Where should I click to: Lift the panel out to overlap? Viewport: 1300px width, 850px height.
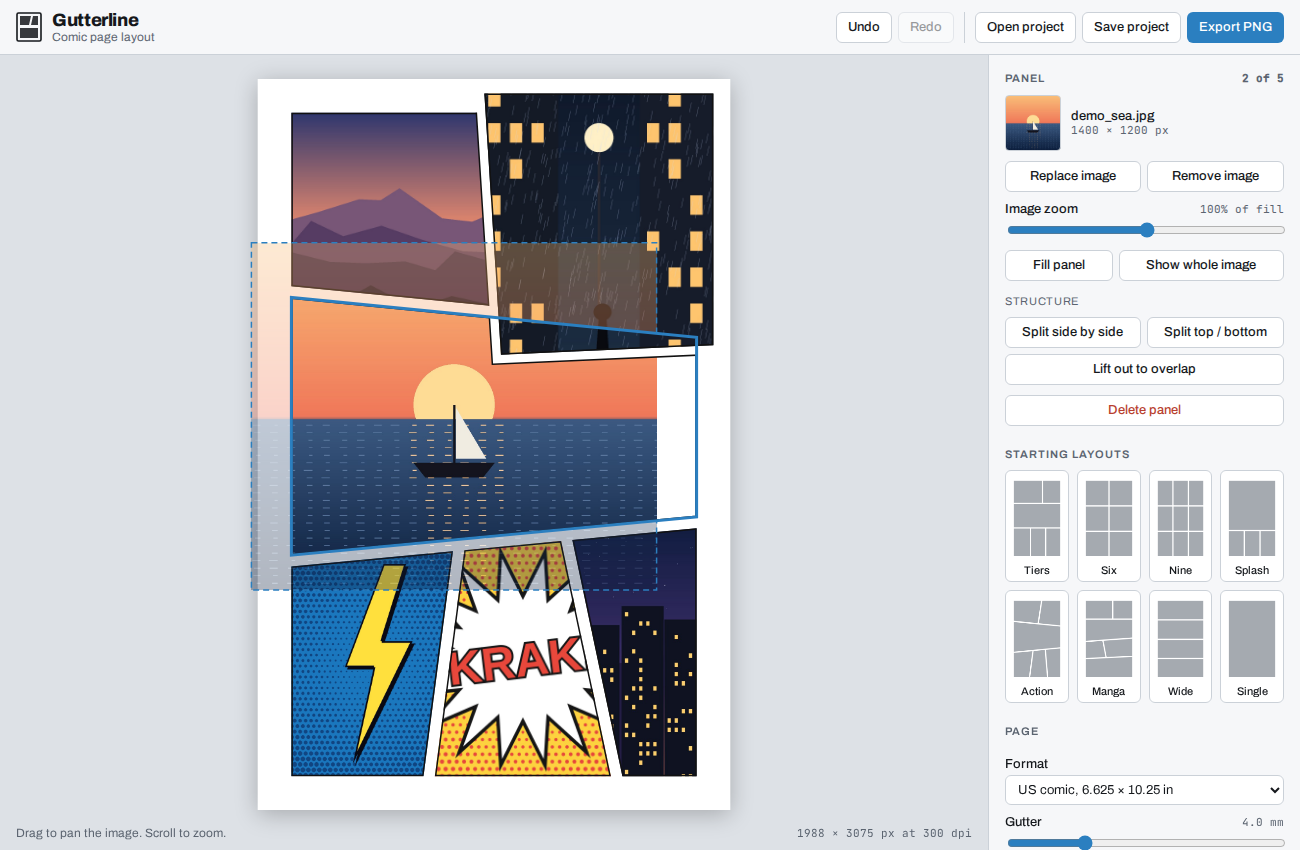click(1144, 369)
